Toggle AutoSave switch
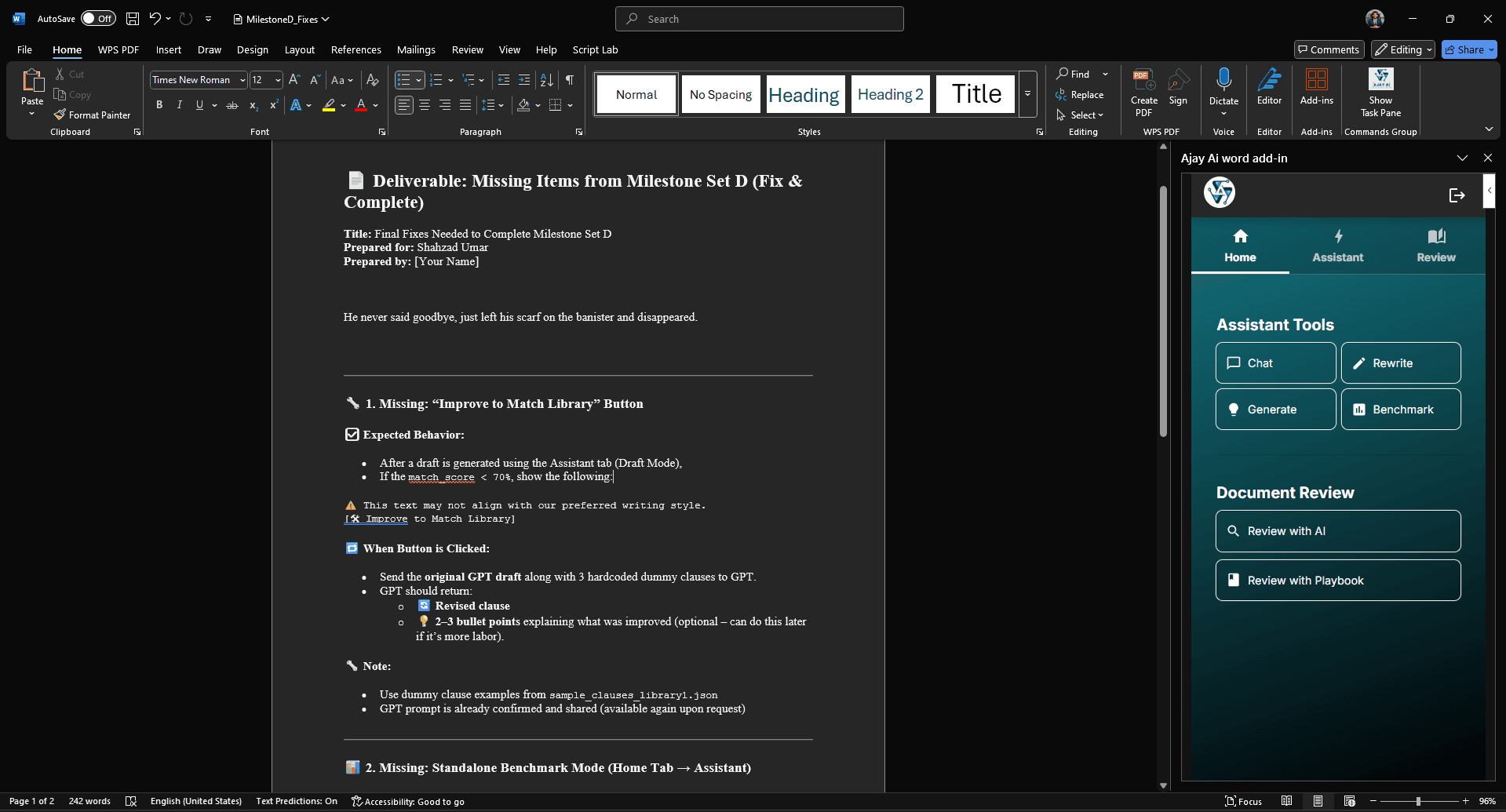Image resolution: width=1506 pixels, height=812 pixels. coord(98,18)
